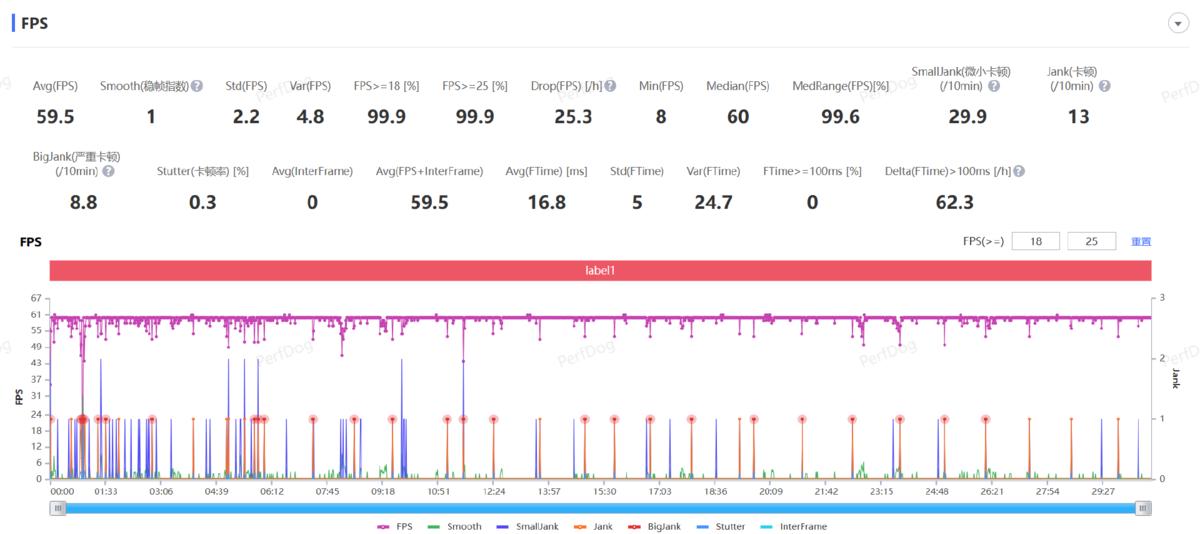Open the Jank (/10min) help icon

(1104, 86)
